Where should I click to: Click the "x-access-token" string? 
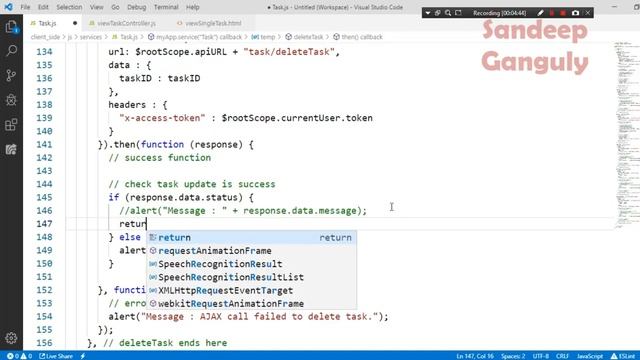tap(162, 118)
